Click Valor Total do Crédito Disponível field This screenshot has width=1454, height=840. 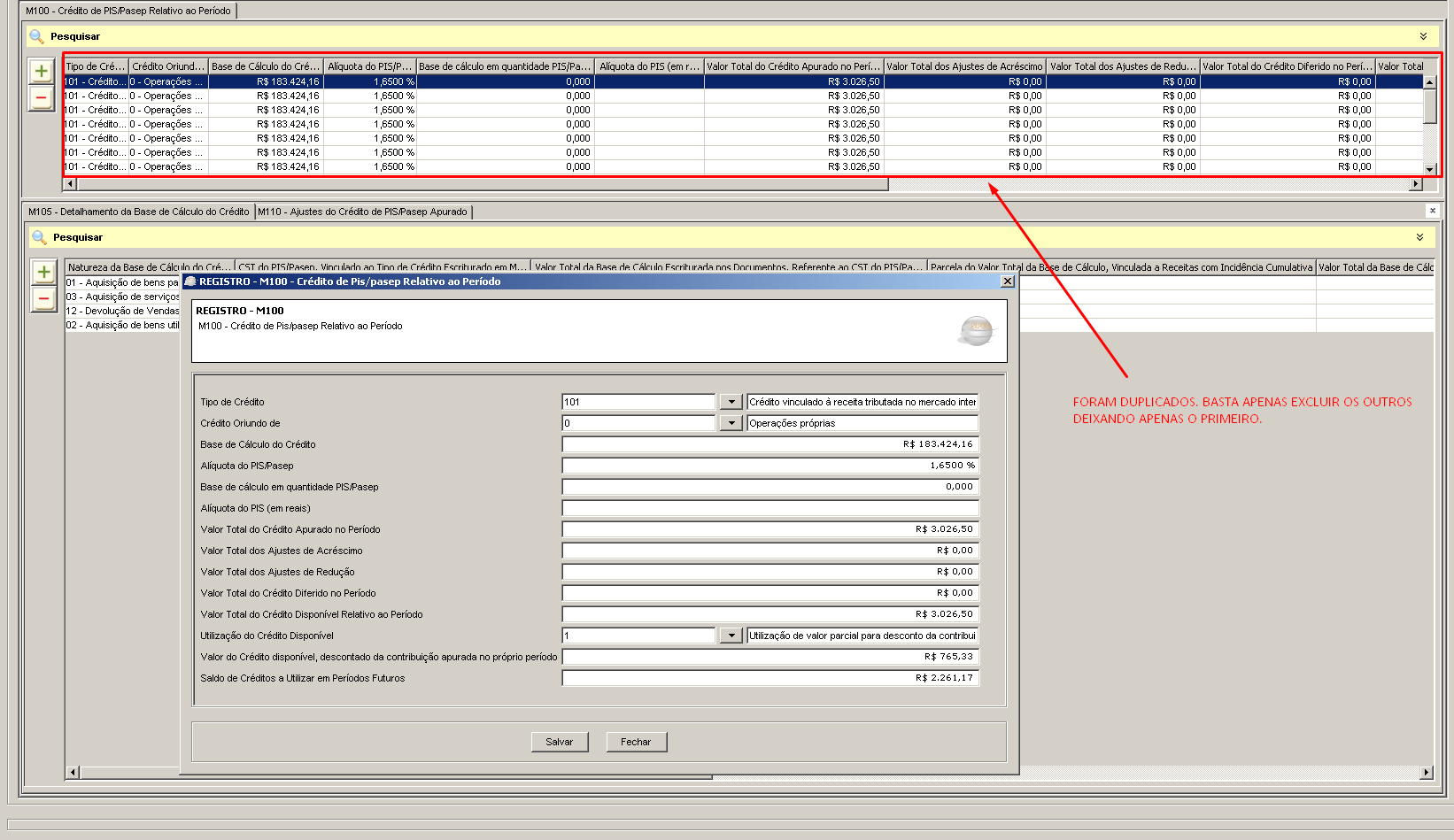[x=770, y=614]
